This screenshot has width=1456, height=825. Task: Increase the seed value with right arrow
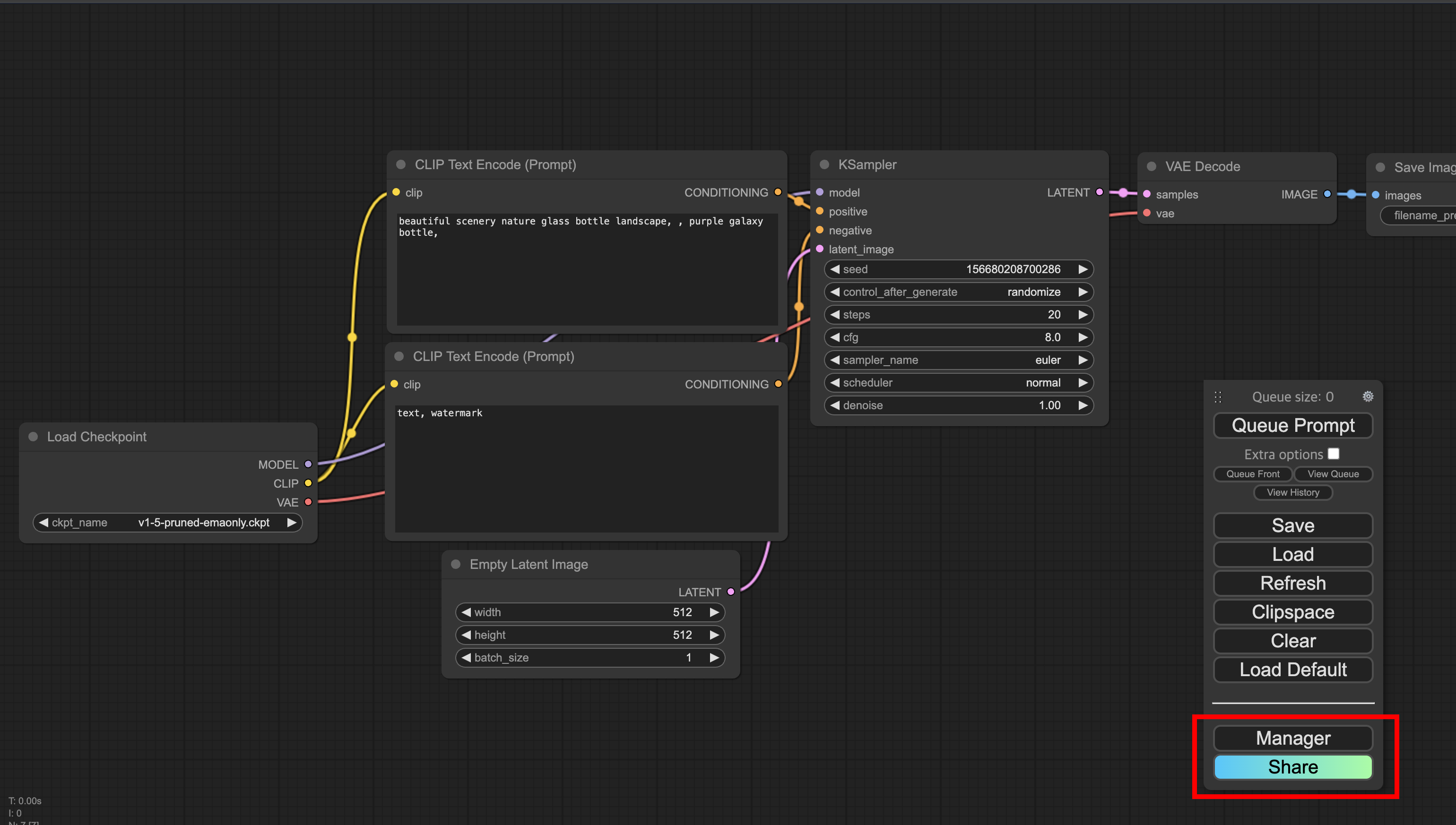(1083, 269)
